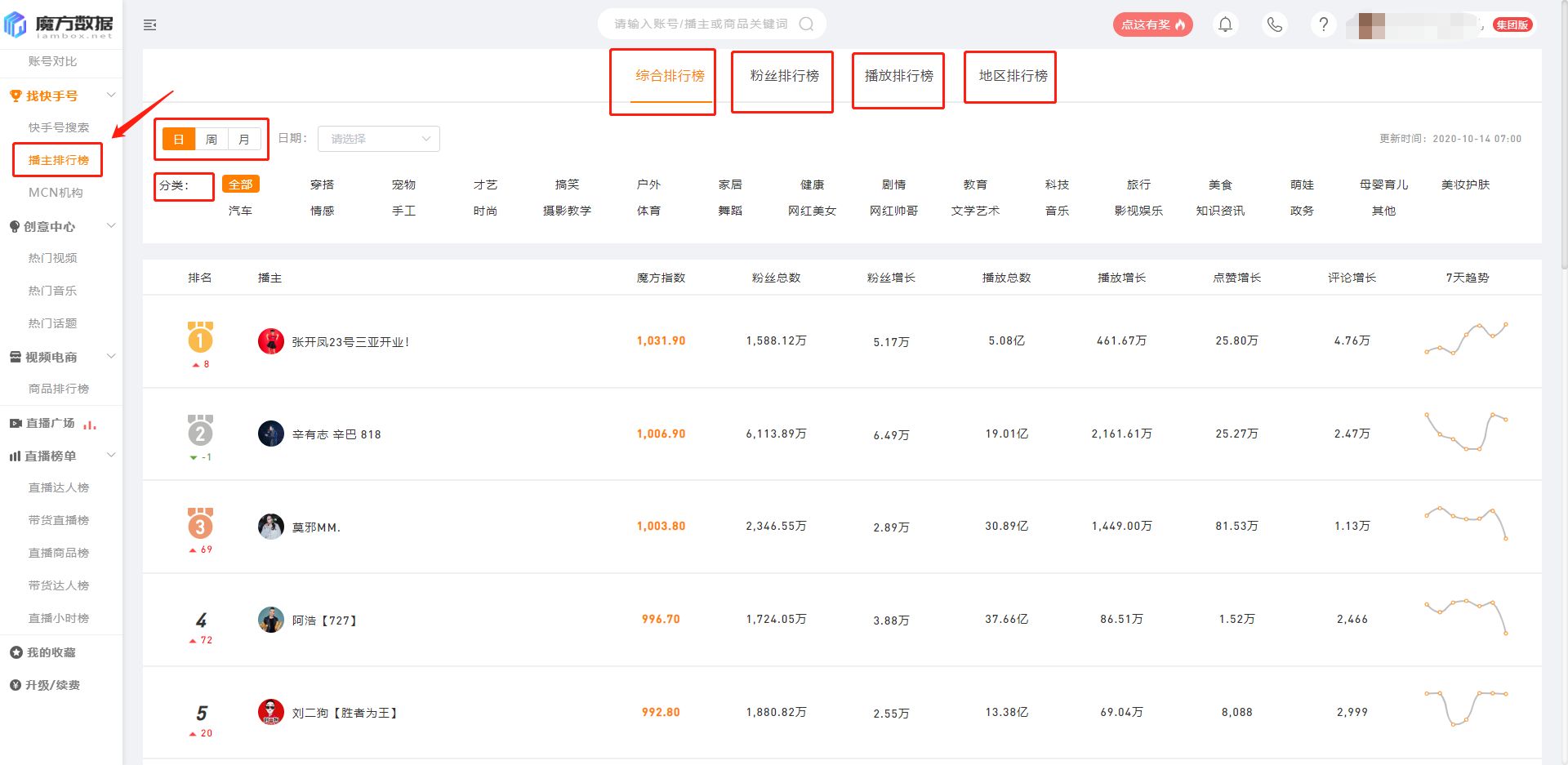Filter by 宠物 category
The image size is (1568, 765).
click(404, 185)
